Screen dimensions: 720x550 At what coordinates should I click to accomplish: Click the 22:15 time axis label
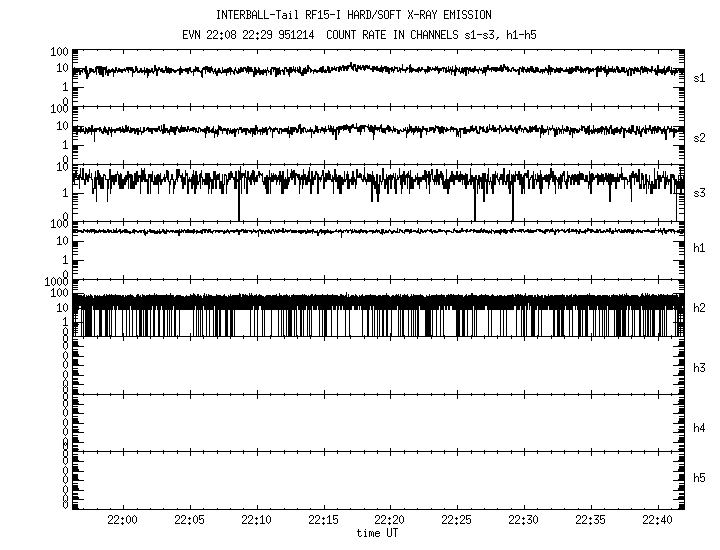click(323, 520)
